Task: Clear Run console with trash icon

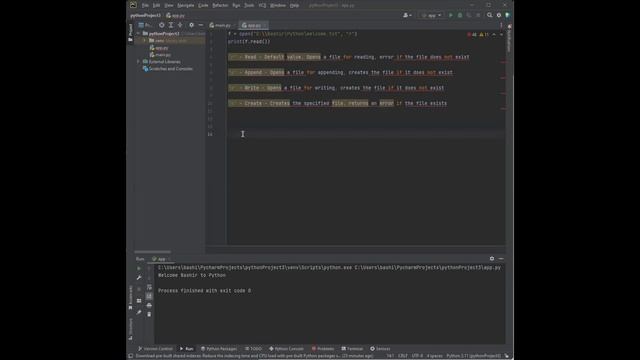Action: 149,314
